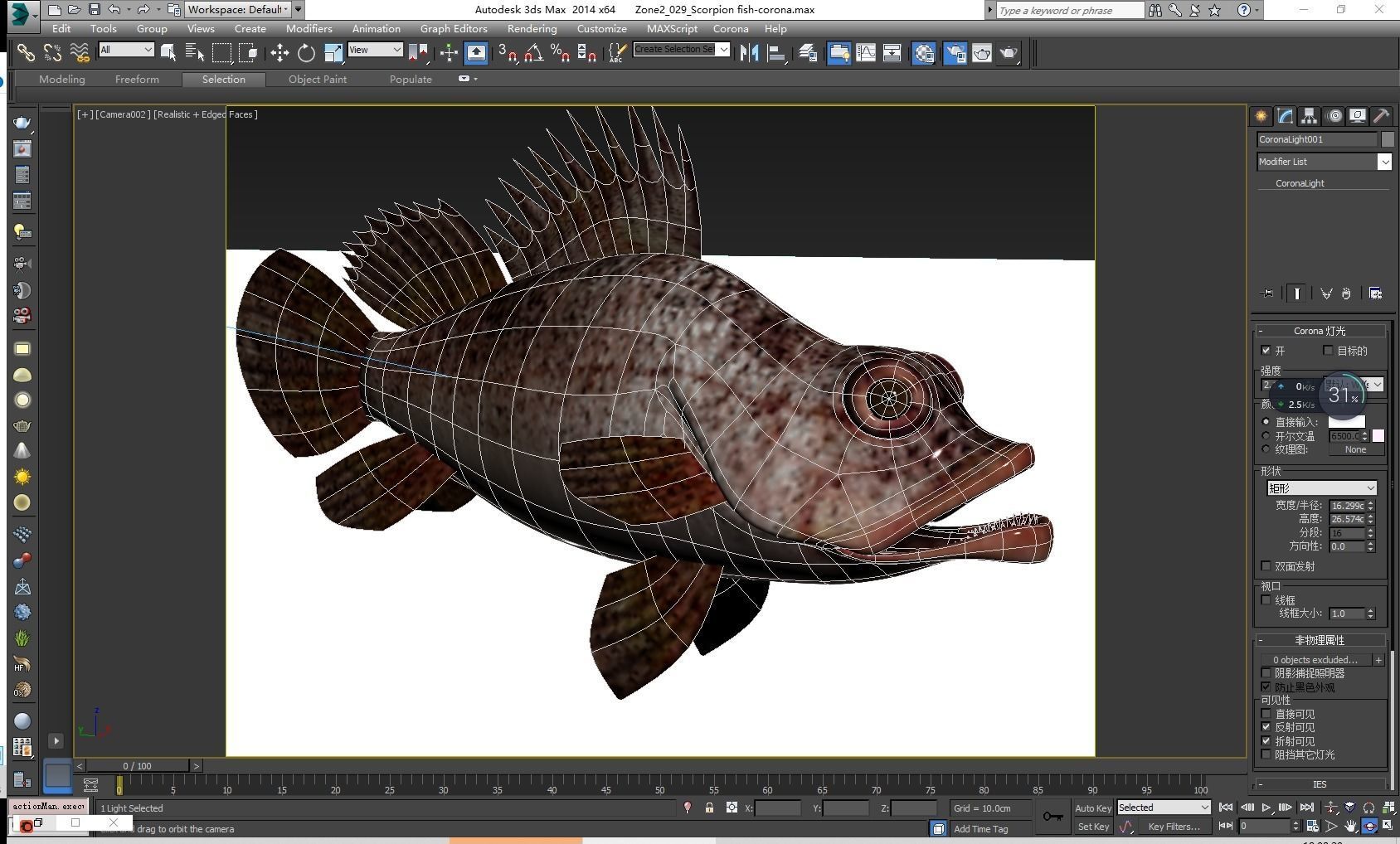
Task: Enable the 目标的 (Targeted) checkbox
Action: [1328, 351]
